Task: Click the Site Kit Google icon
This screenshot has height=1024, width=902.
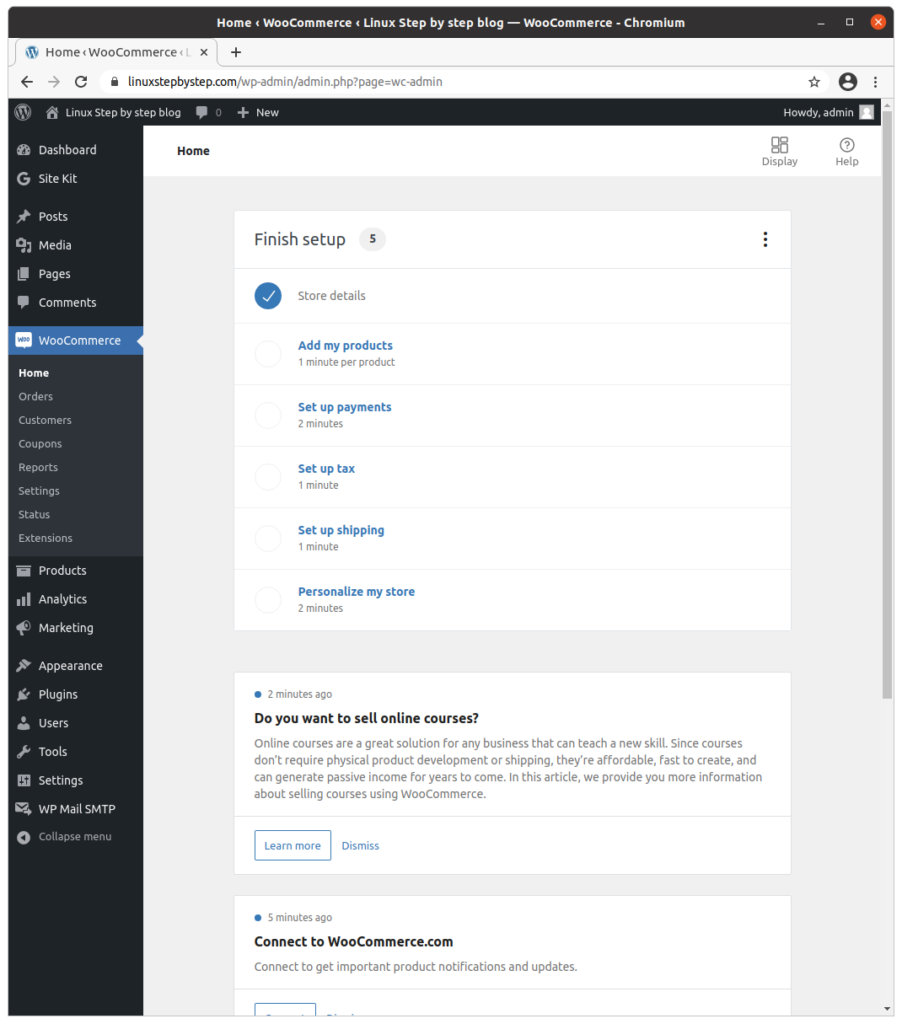Action: tap(24, 179)
